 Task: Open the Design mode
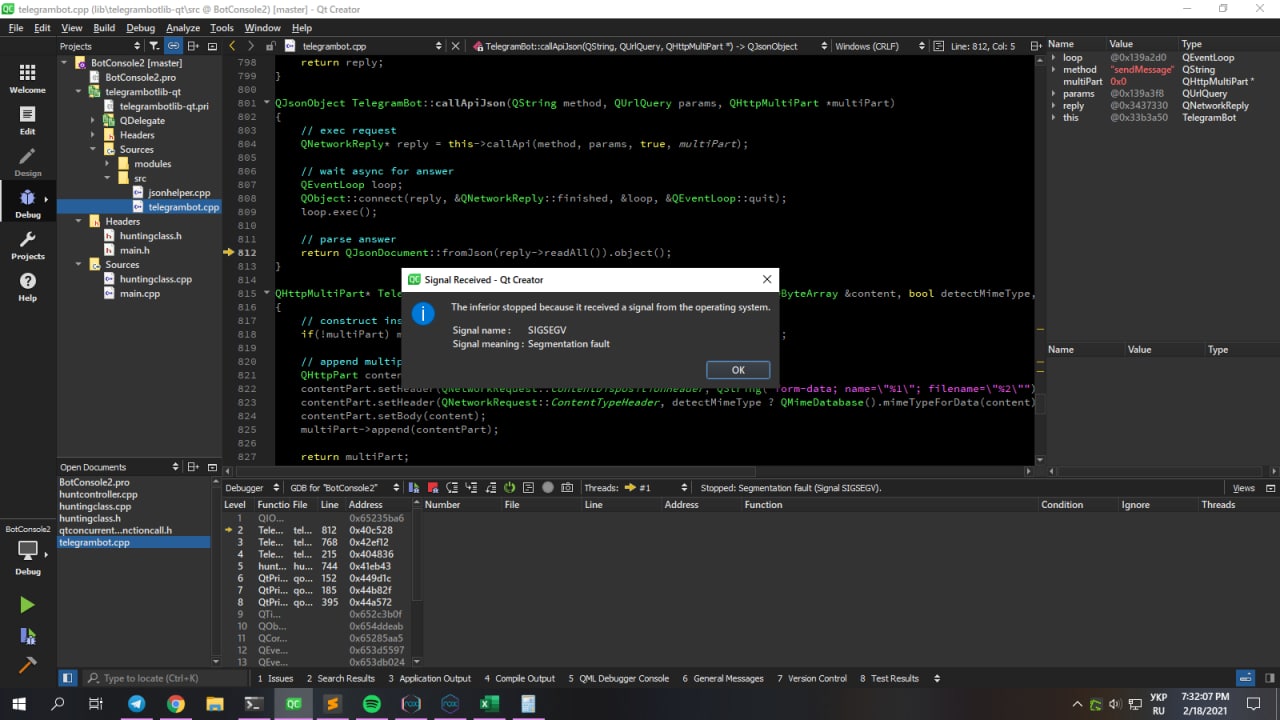coord(27,163)
